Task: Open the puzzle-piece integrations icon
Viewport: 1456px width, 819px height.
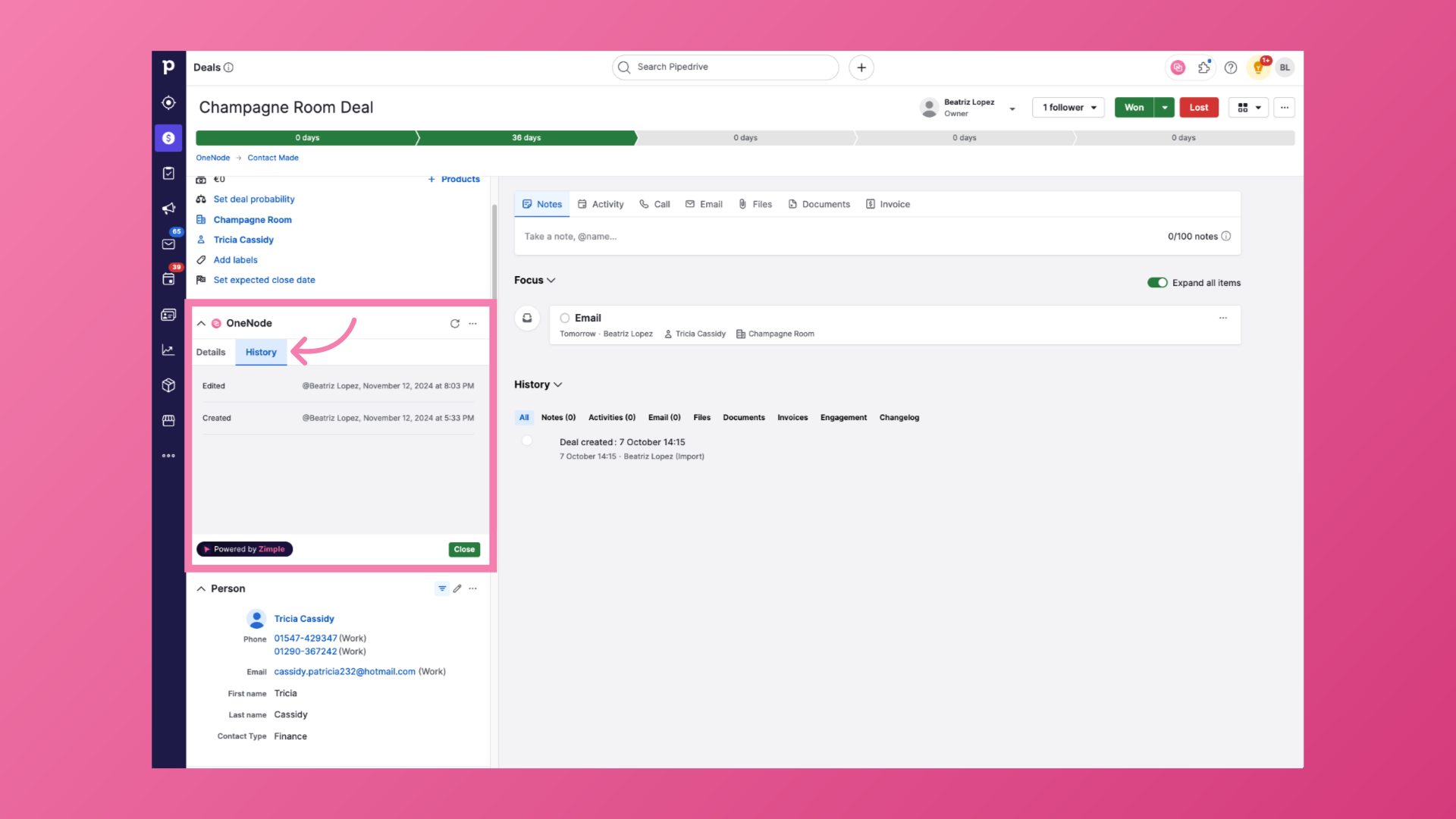Action: click(1204, 67)
